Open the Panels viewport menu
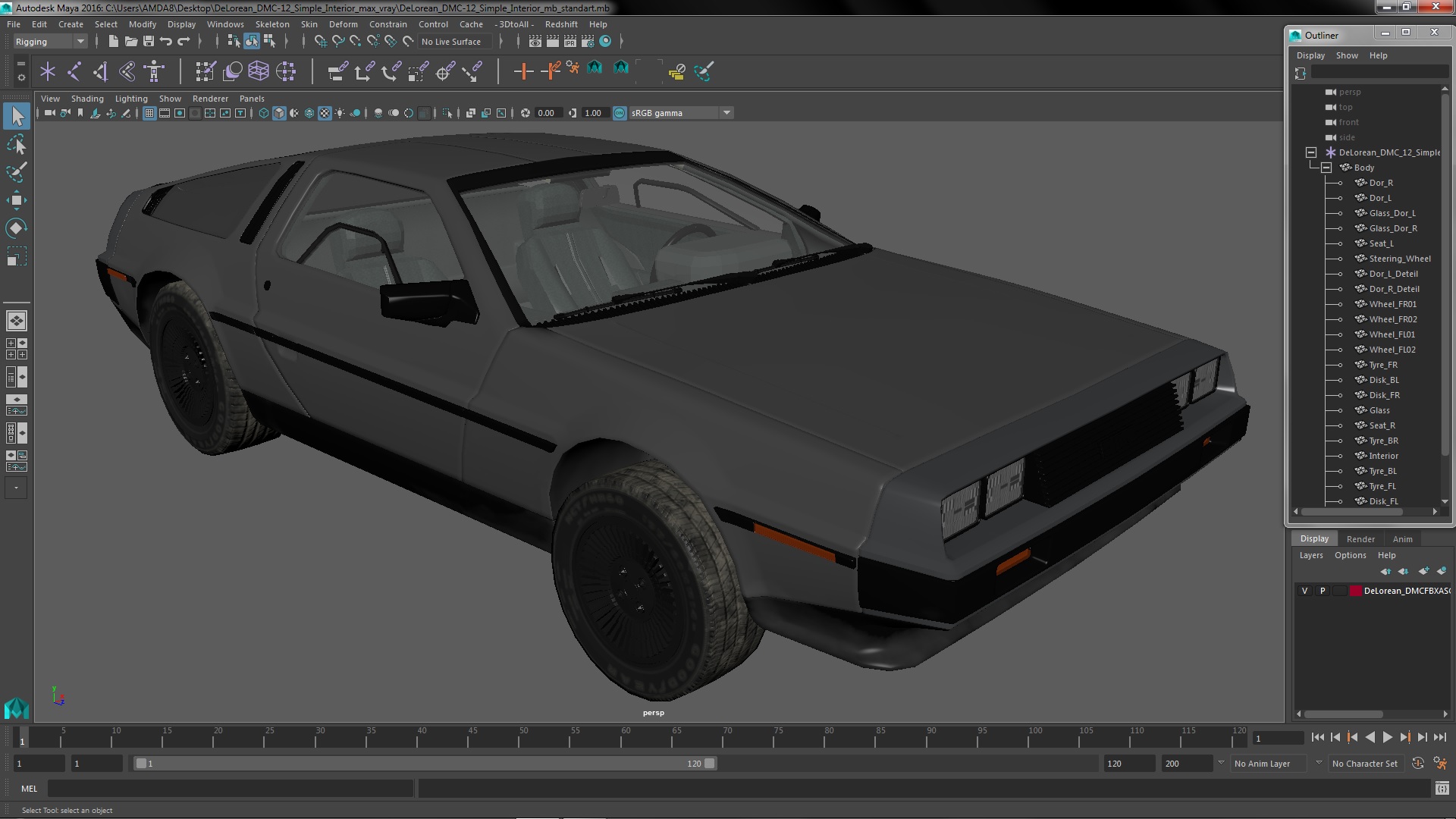 click(252, 99)
